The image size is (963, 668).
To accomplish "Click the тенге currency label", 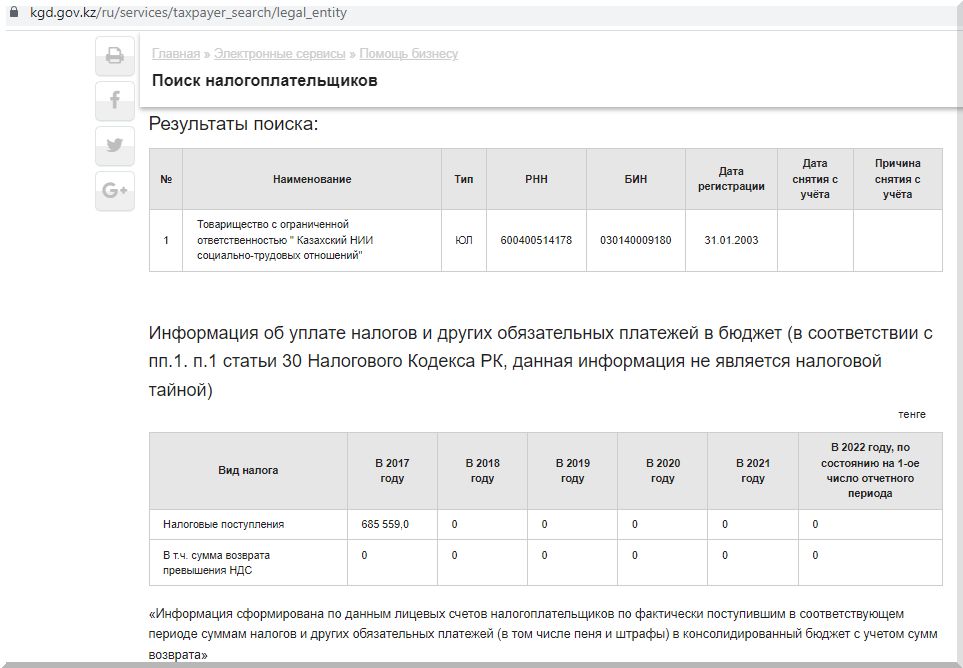I will [912, 414].
